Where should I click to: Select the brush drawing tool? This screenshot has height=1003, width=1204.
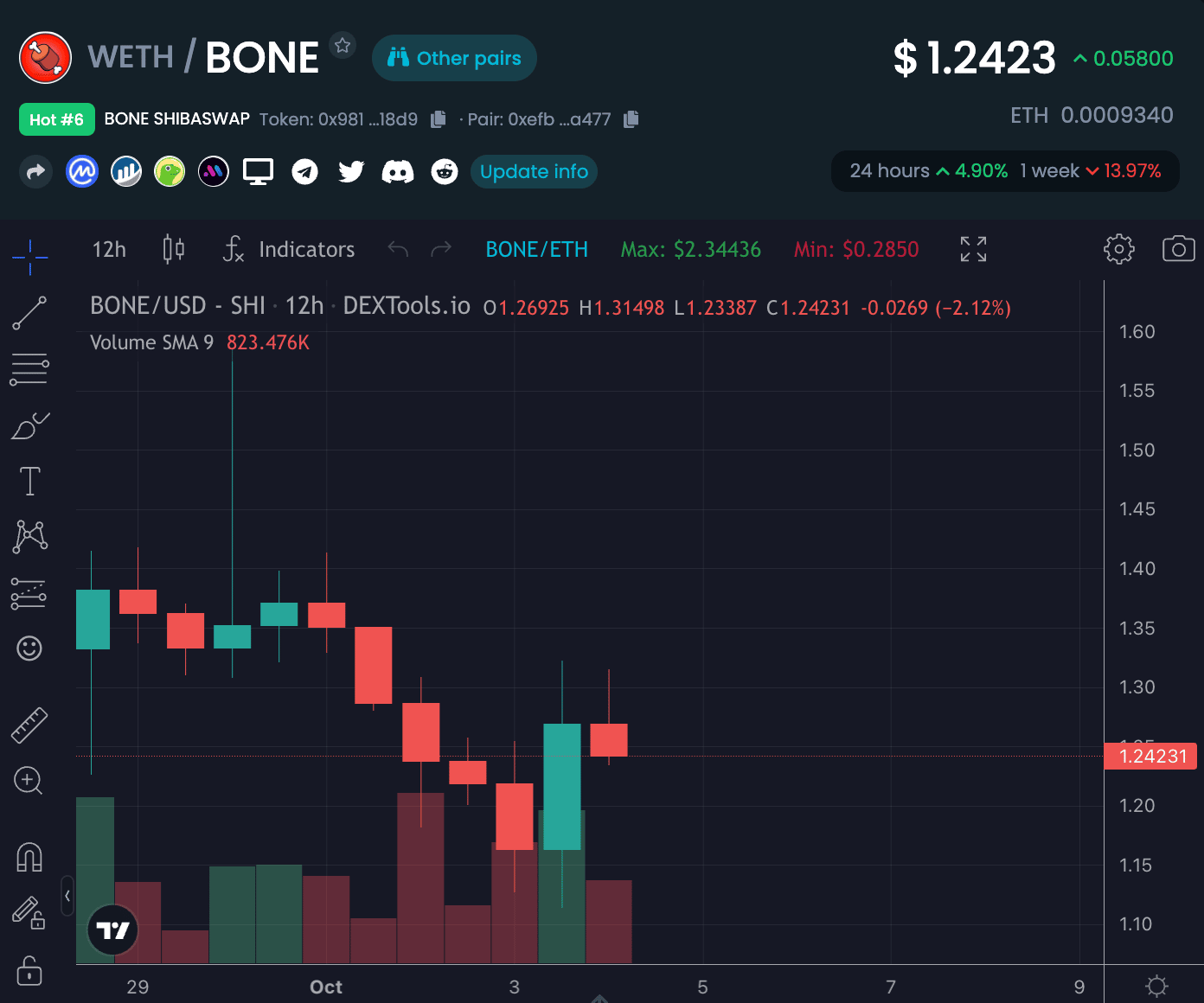pyautogui.click(x=29, y=425)
